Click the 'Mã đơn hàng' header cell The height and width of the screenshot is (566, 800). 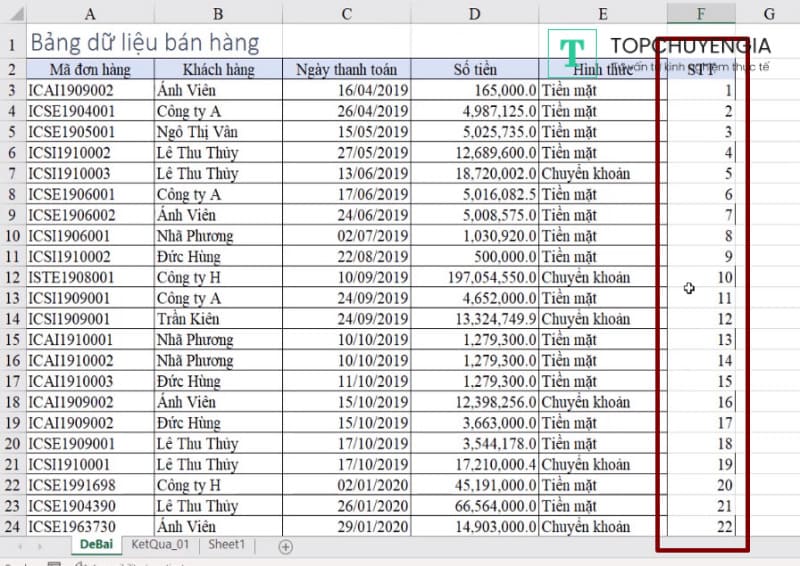click(90, 70)
